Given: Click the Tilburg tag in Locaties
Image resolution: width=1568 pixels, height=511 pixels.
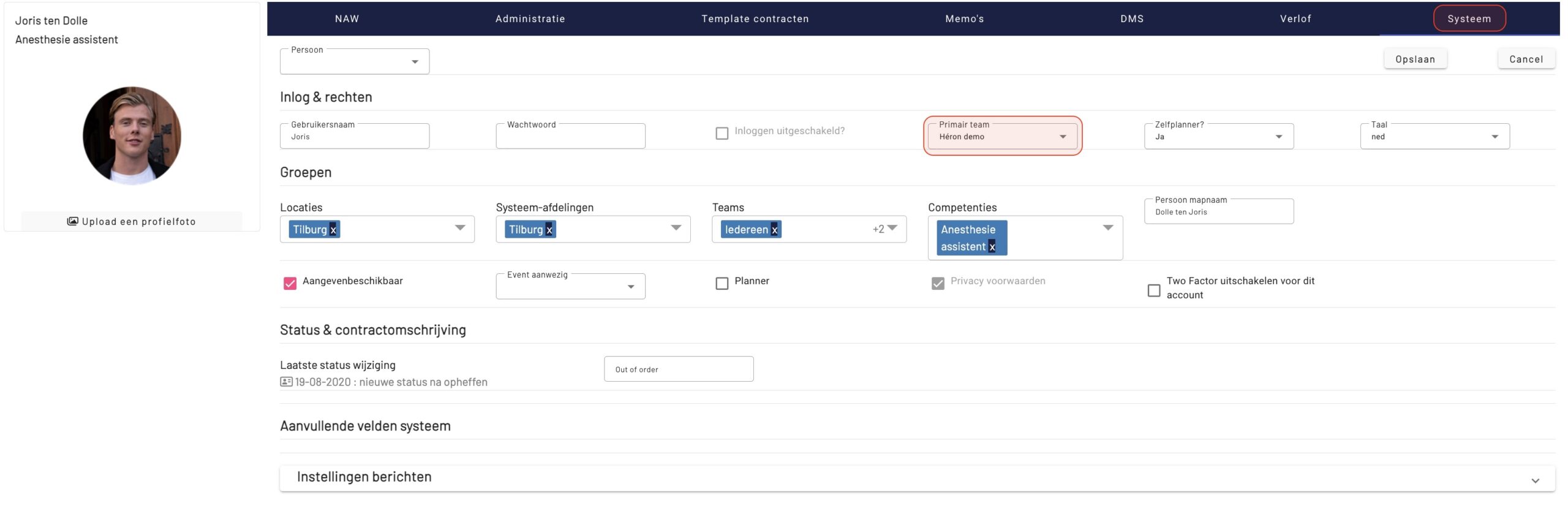Looking at the screenshot, I should (x=314, y=230).
